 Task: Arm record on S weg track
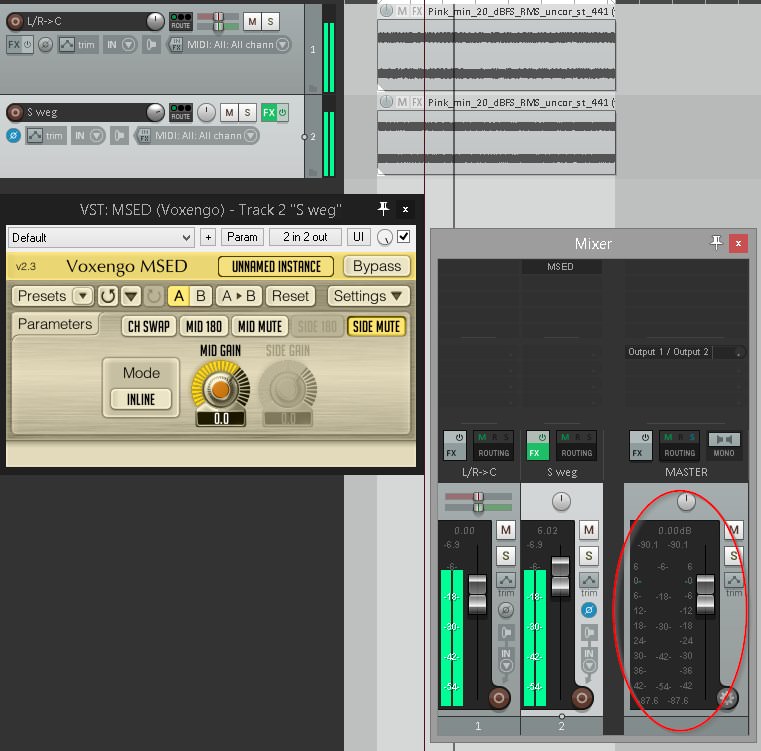(x=15, y=113)
